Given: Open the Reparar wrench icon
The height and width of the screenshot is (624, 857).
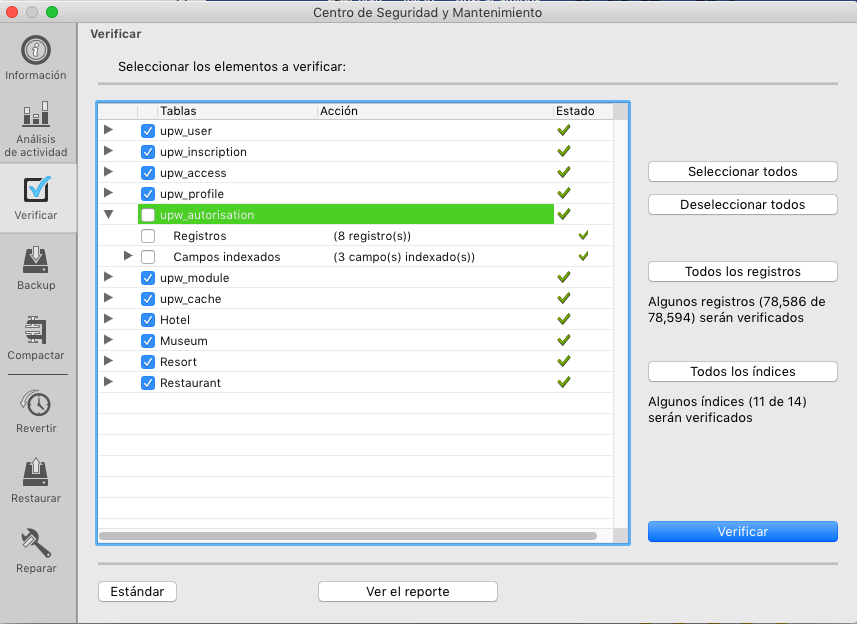Looking at the screenshot, I should 37,542.
